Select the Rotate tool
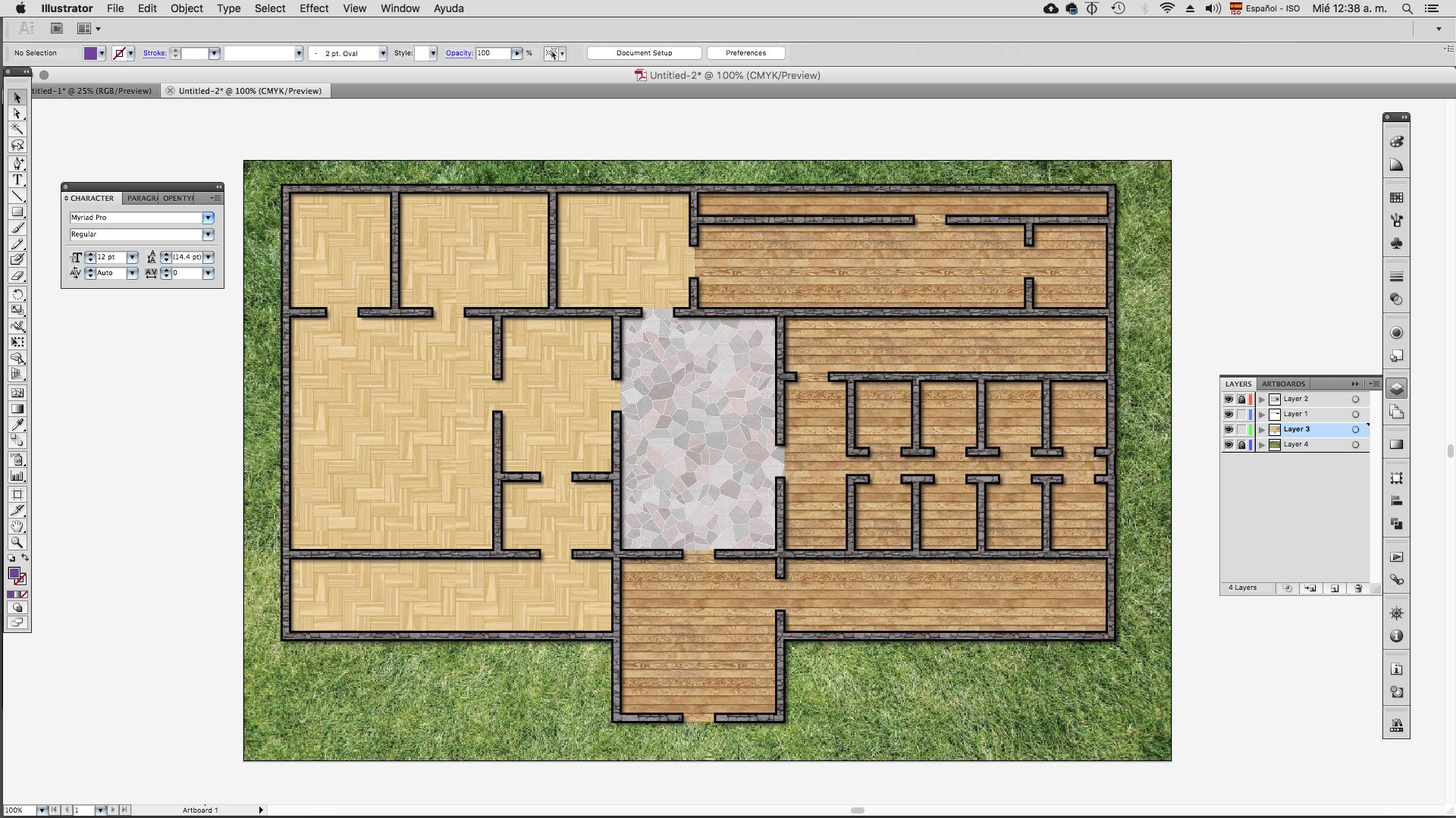 17,294
